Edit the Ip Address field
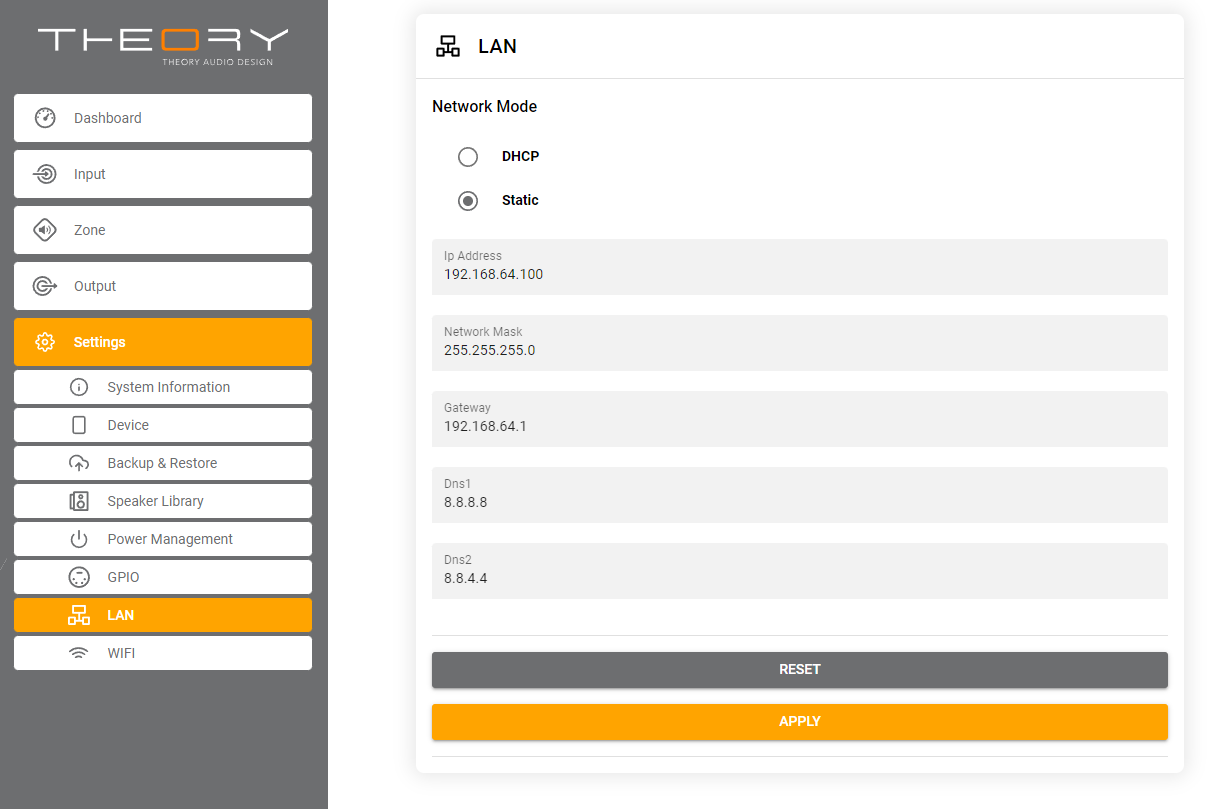1230x809 pixels. [x=800, y=267]
